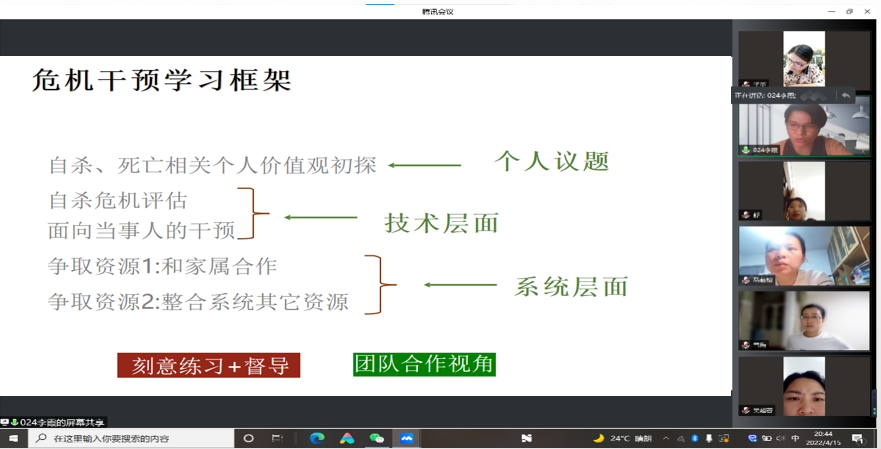Open Tencent Meeting from the taskbar
This screenshot has width=881, height=449.
pos(406,438)
